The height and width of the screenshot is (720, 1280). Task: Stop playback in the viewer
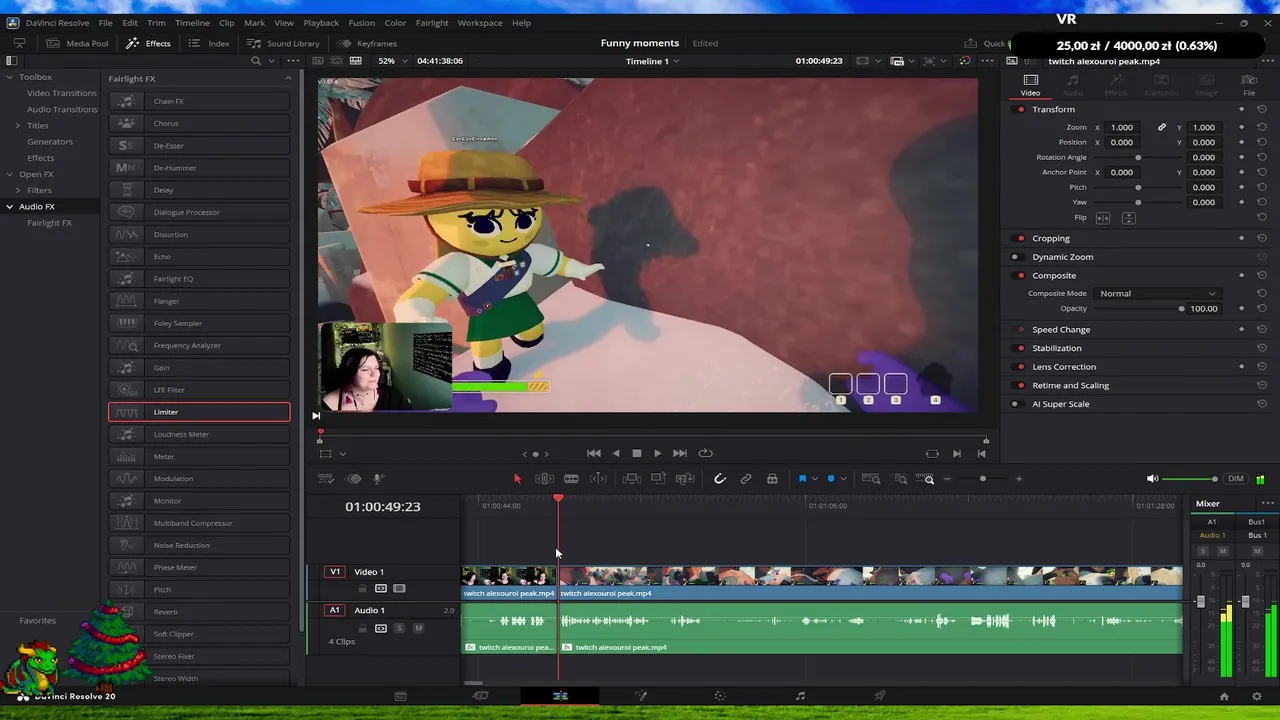point(636,453)
